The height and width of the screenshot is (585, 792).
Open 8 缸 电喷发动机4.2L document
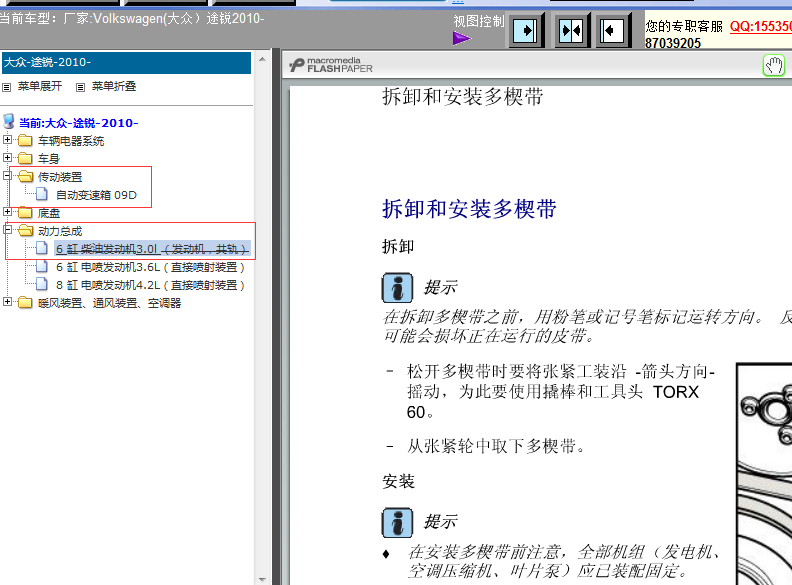pos(150,285)
